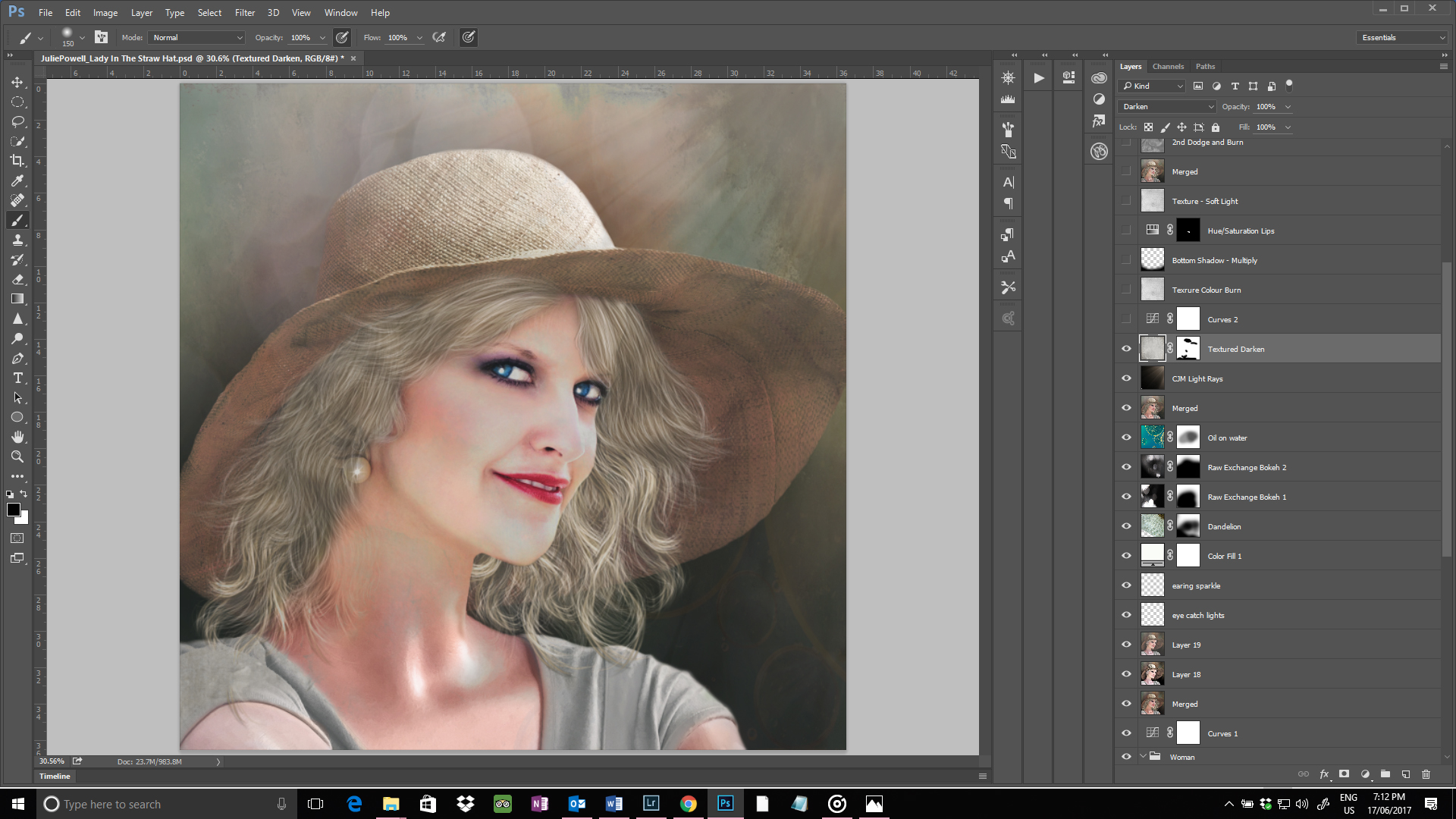The height and width of the screenshot is (819, 1456).
Task: Click the delete layer trash icon
Action: coord(1426,774)
